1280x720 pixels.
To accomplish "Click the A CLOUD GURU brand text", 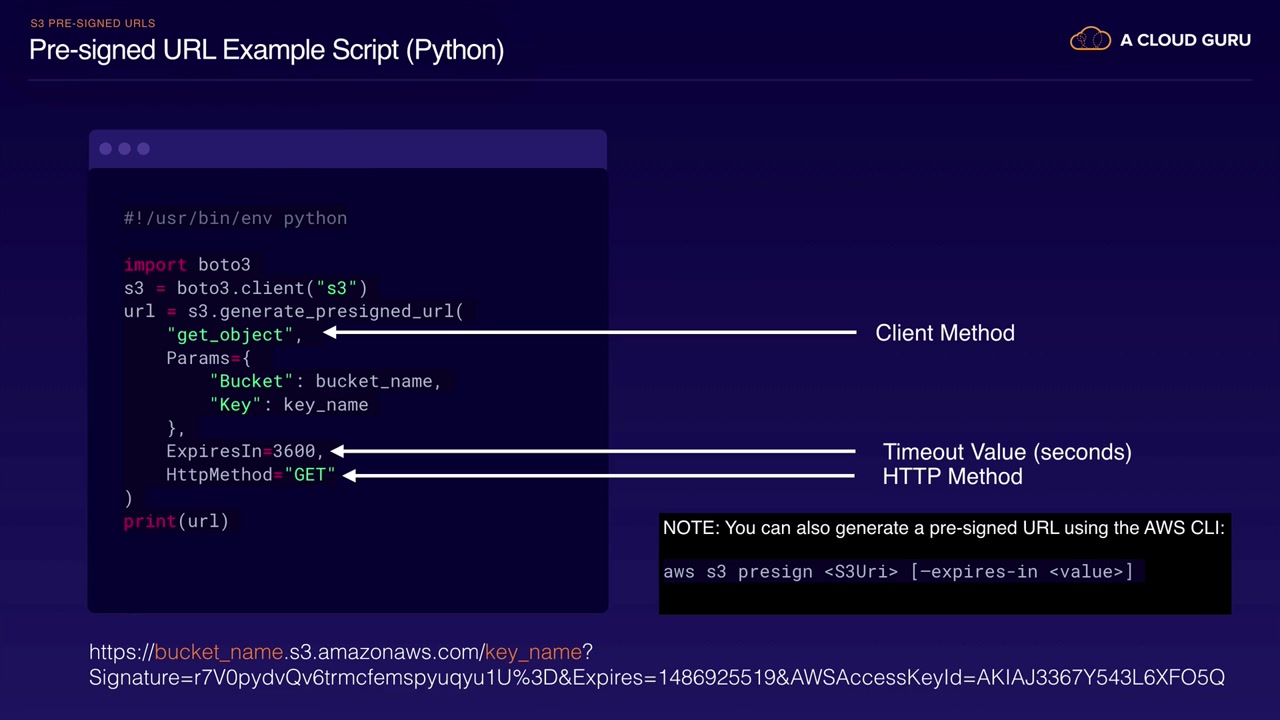I will click(x=1185, y=40).
